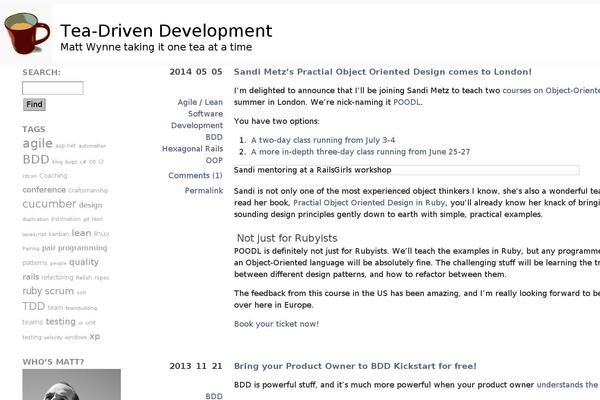Click the kanban tag

[59, 234]
